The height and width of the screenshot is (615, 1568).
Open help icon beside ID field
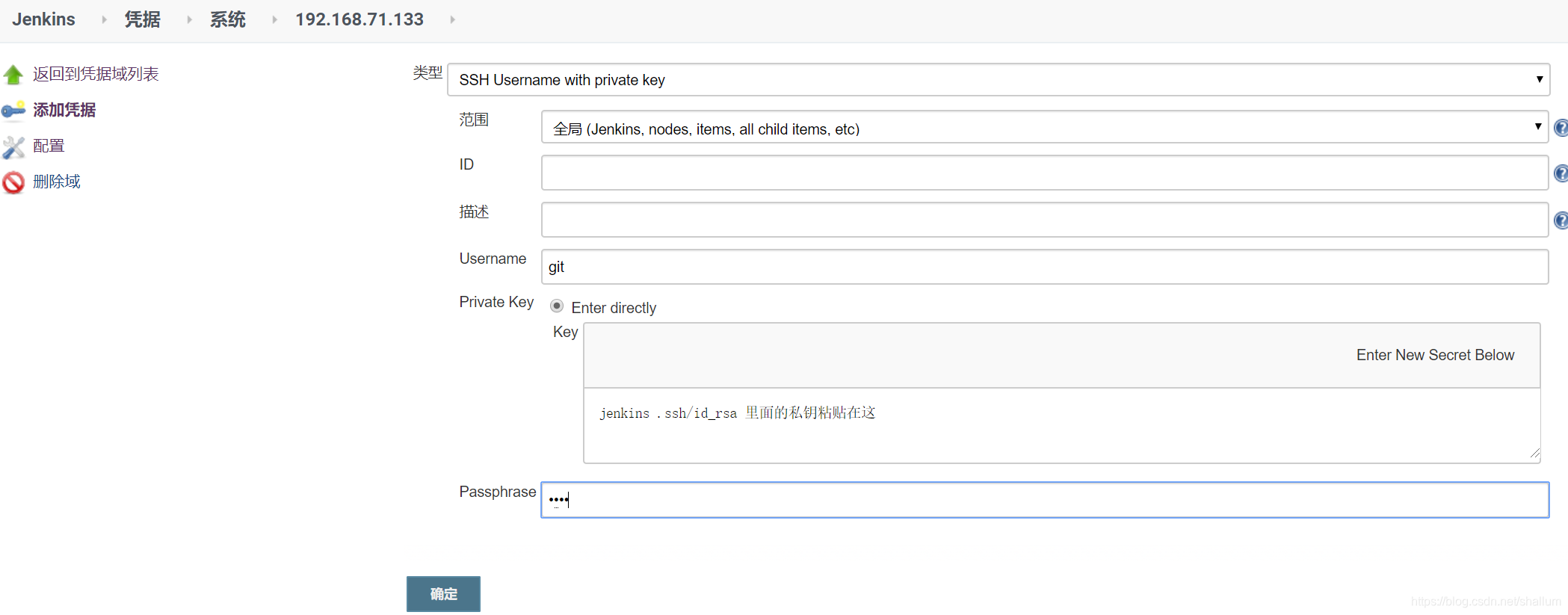point(1561,173)
